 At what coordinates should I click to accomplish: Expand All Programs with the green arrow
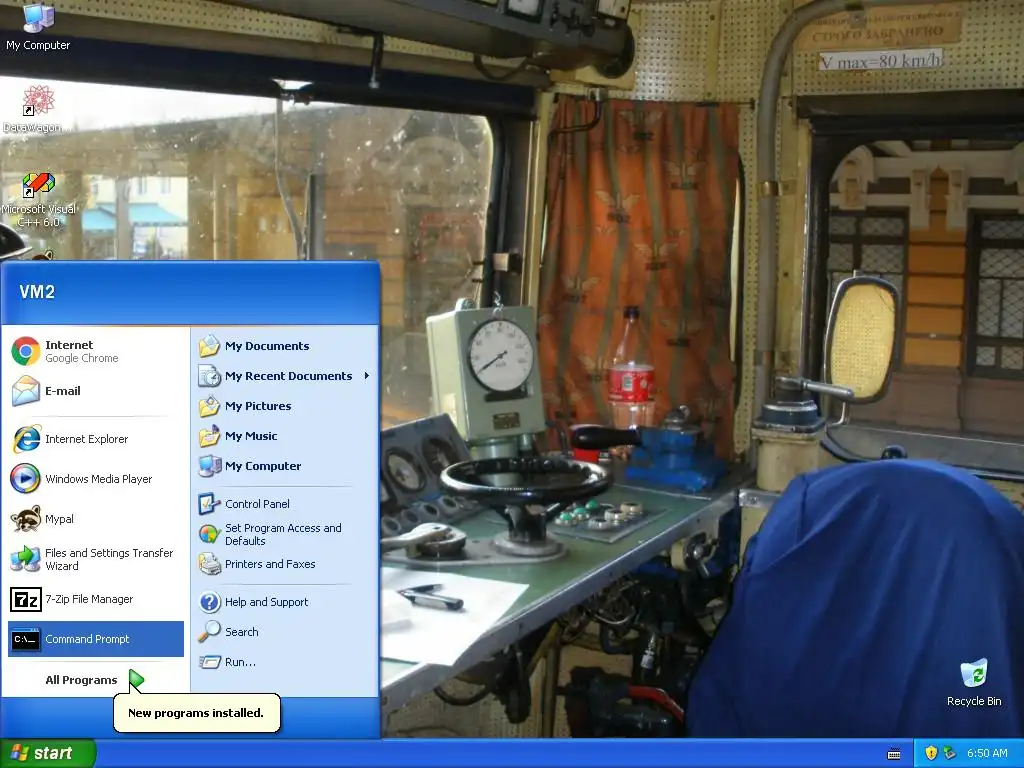click(x=136, y=680)
